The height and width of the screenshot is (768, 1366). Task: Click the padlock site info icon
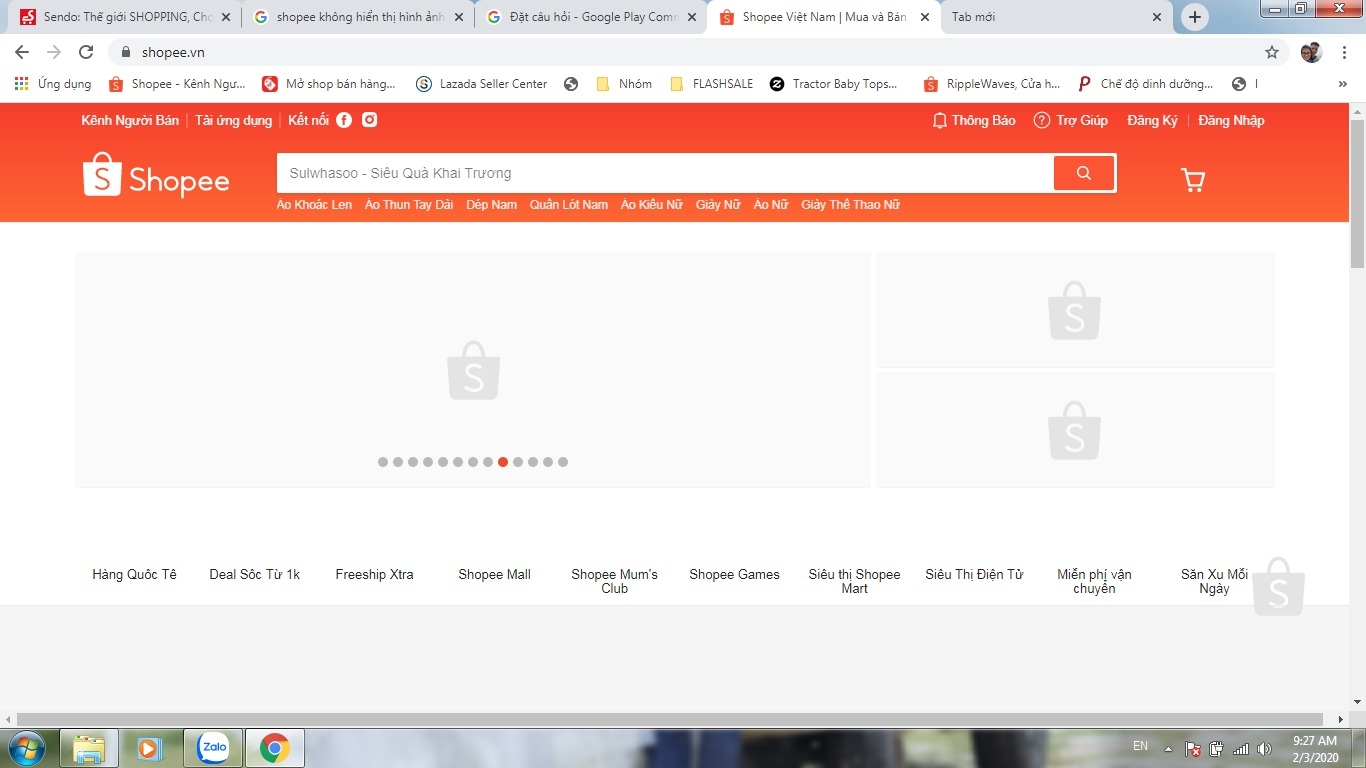click(x=126, y=52)
